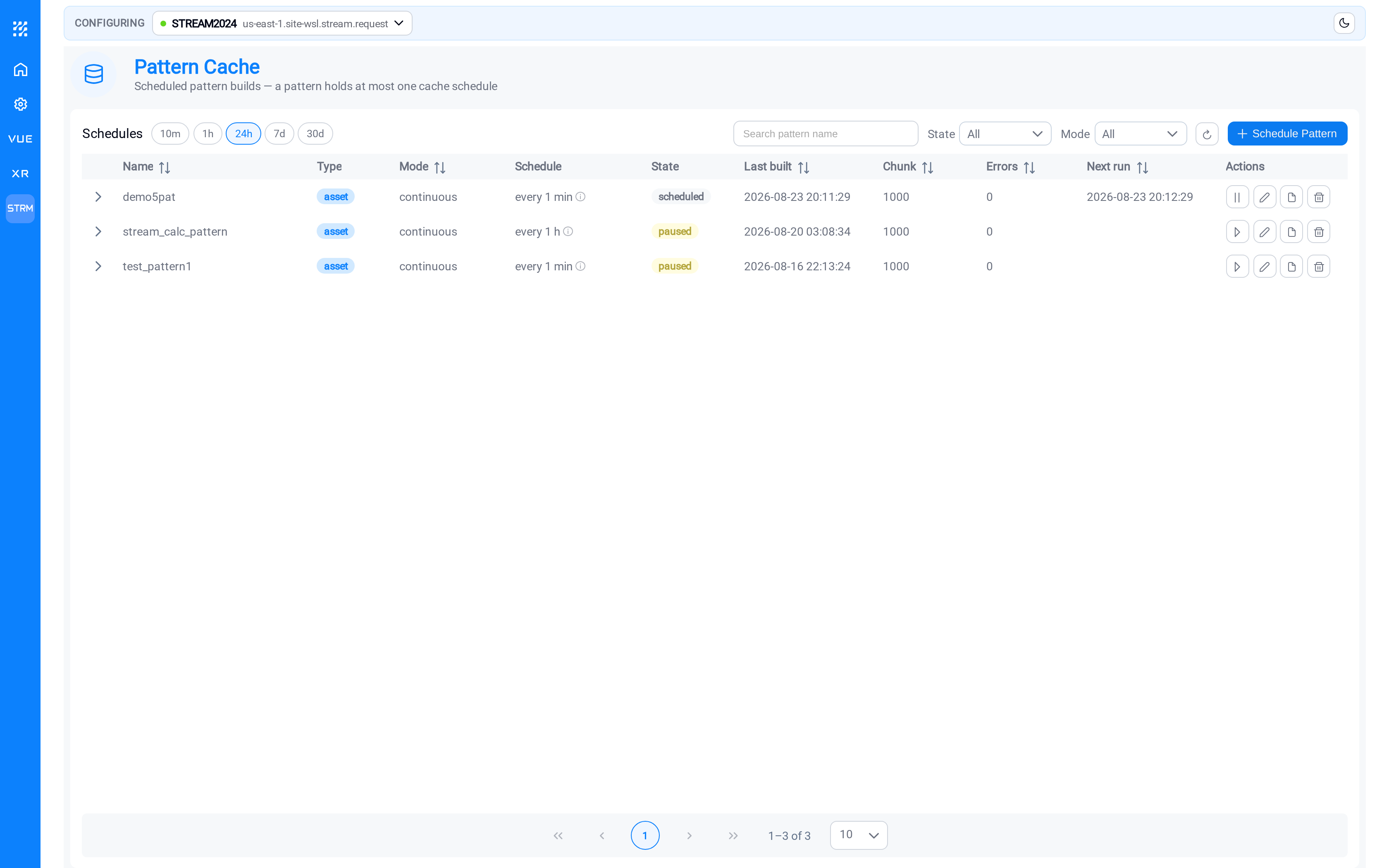The image size is (1389, 868).
Task: Click info icon for demo5pat schedule
Action: tap(580, 197)
